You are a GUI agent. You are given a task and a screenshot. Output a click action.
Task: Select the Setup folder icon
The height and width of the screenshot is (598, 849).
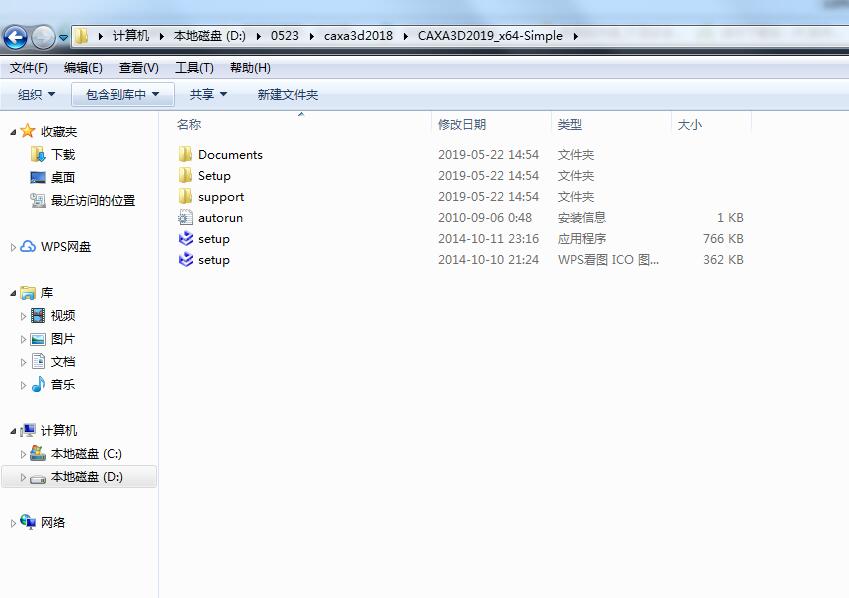(x=185, y=176)
